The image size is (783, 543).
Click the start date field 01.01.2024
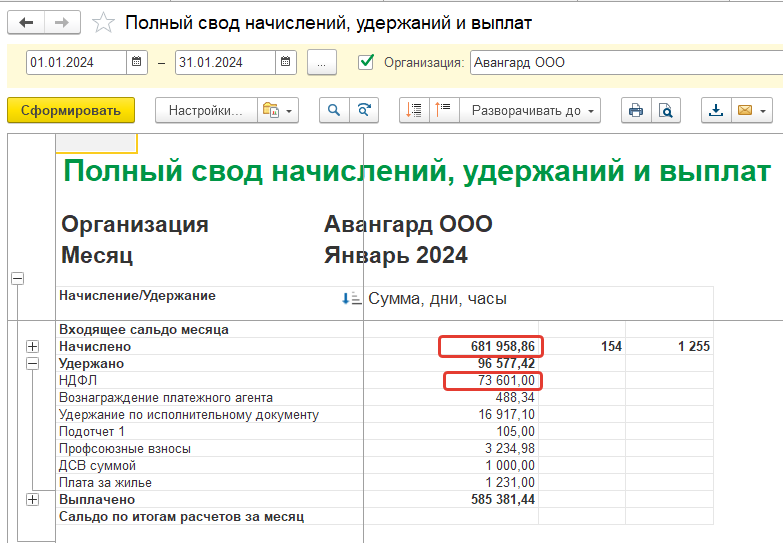[x=76, y=62]
